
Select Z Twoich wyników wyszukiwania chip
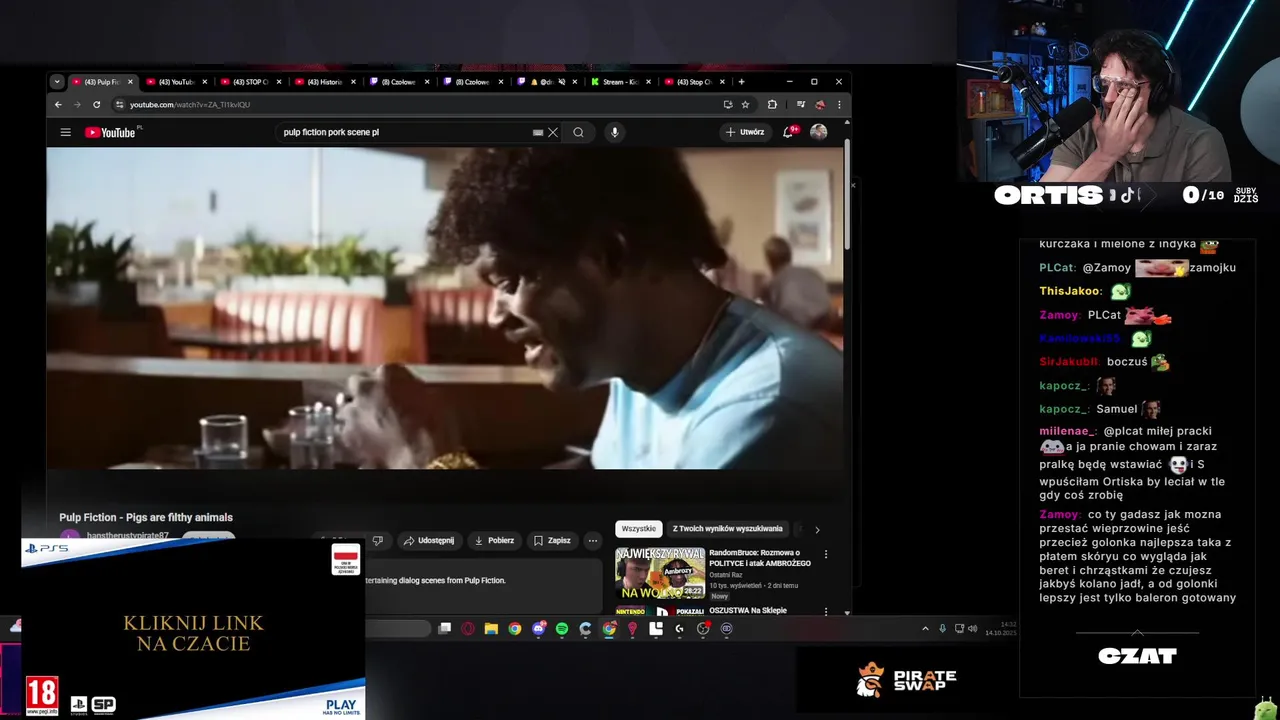pos(727,529)
